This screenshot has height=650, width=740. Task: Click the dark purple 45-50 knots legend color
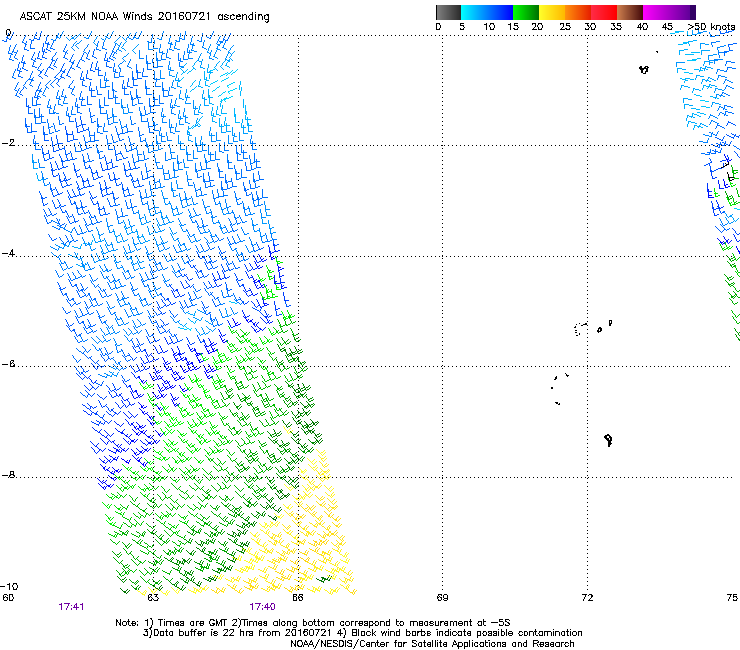pyautogui.click(x=682, y=12)
